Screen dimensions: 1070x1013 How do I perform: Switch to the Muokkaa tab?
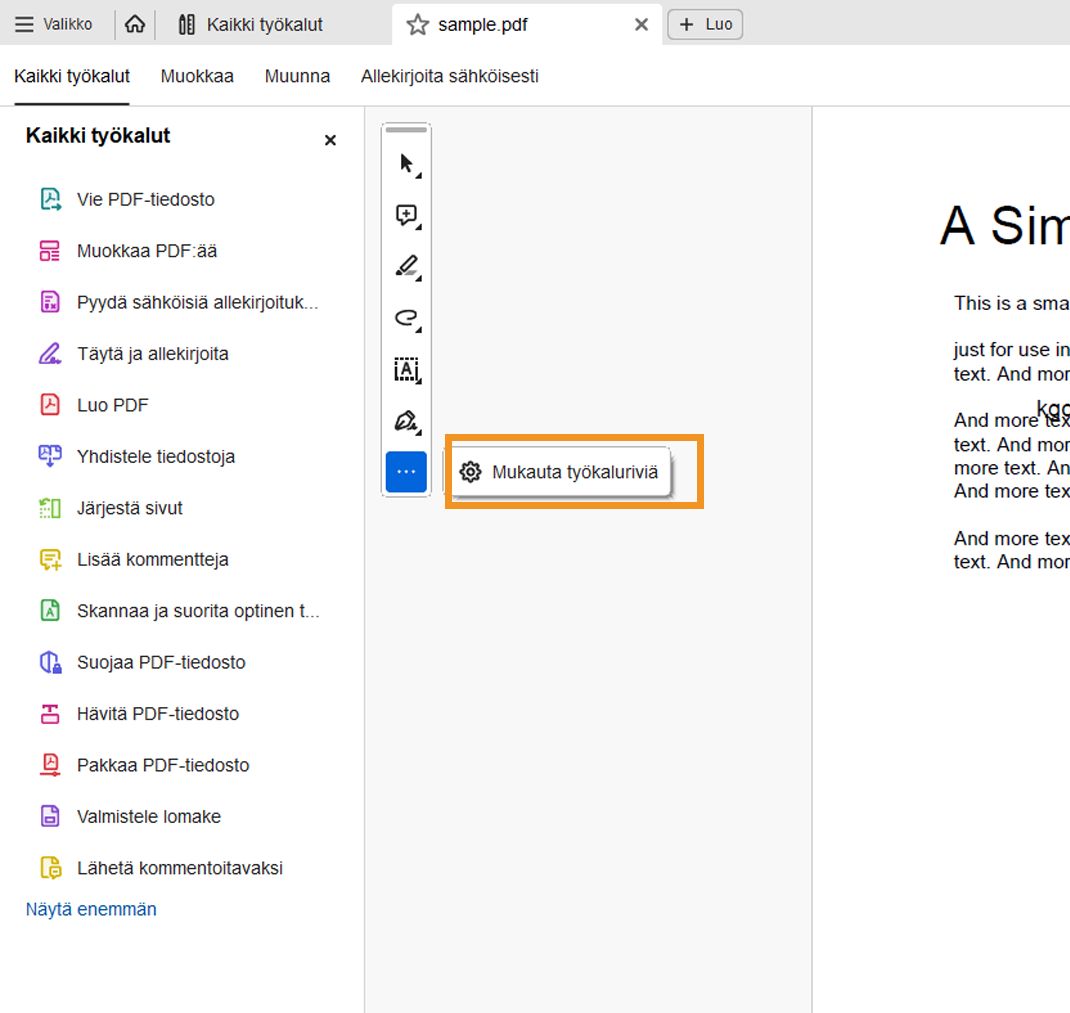pos(197,76)
